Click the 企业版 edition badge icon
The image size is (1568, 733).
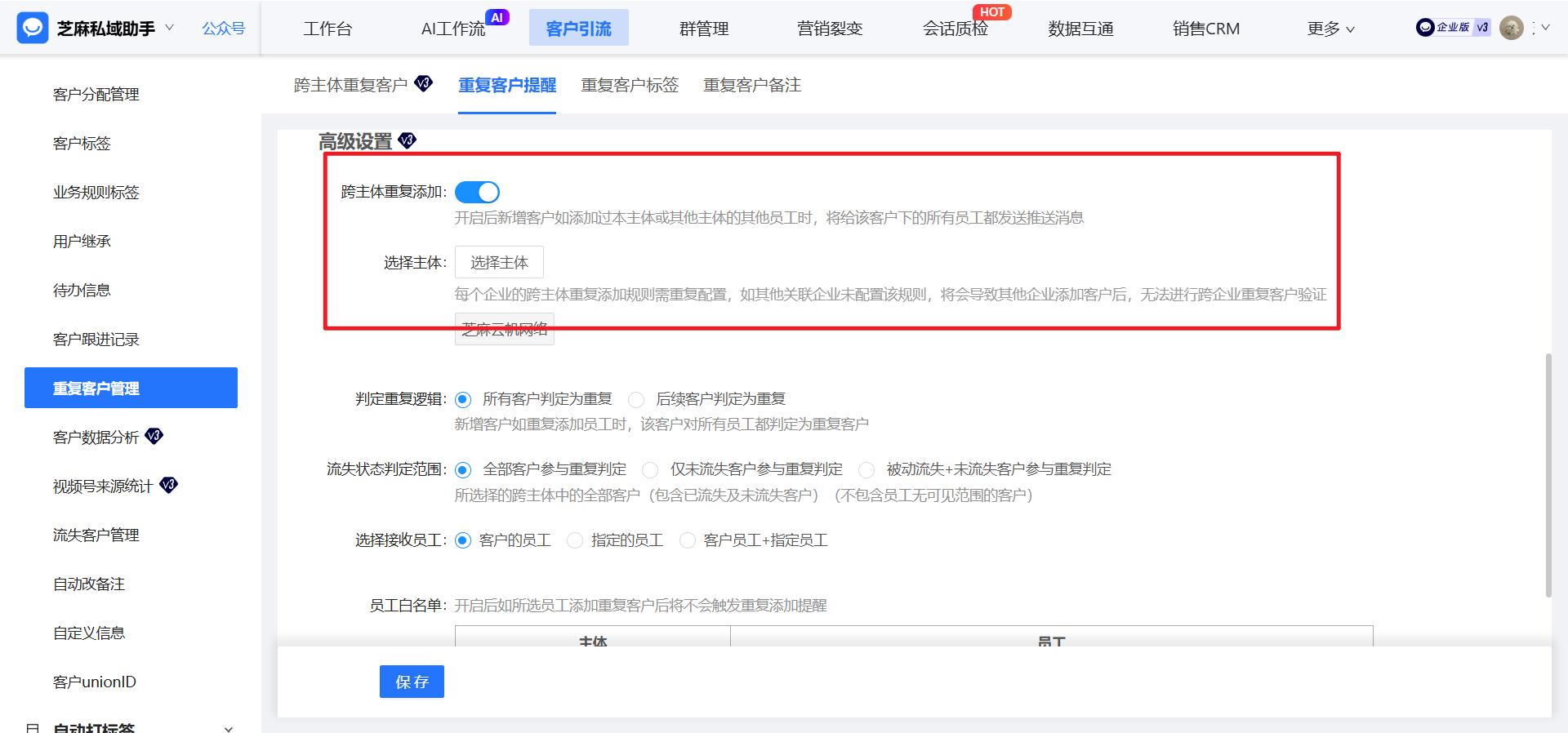coord(1443,27)
